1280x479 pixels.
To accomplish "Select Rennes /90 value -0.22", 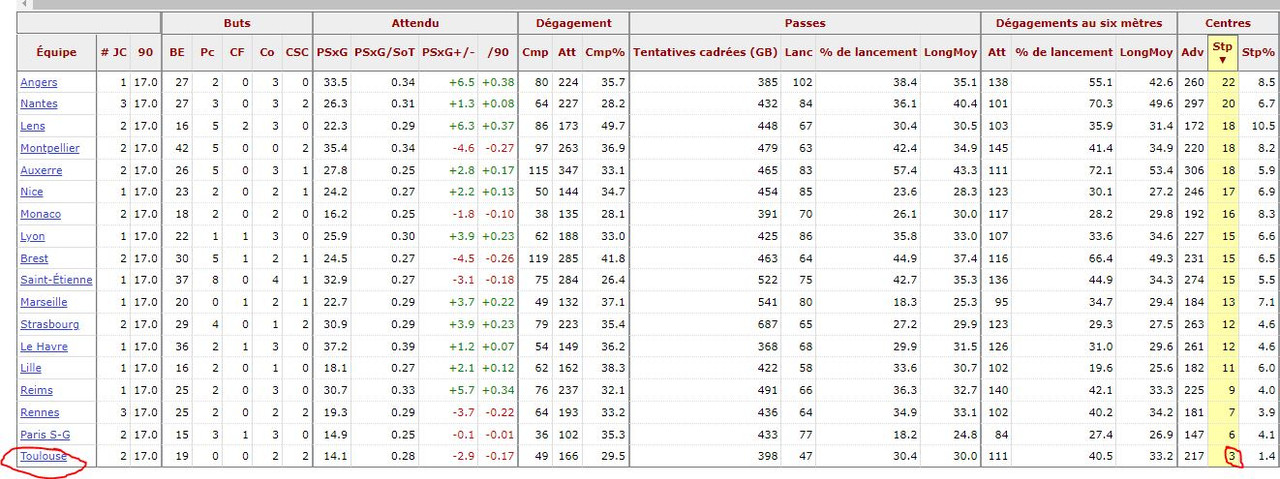I will click(x=500, y=412).
